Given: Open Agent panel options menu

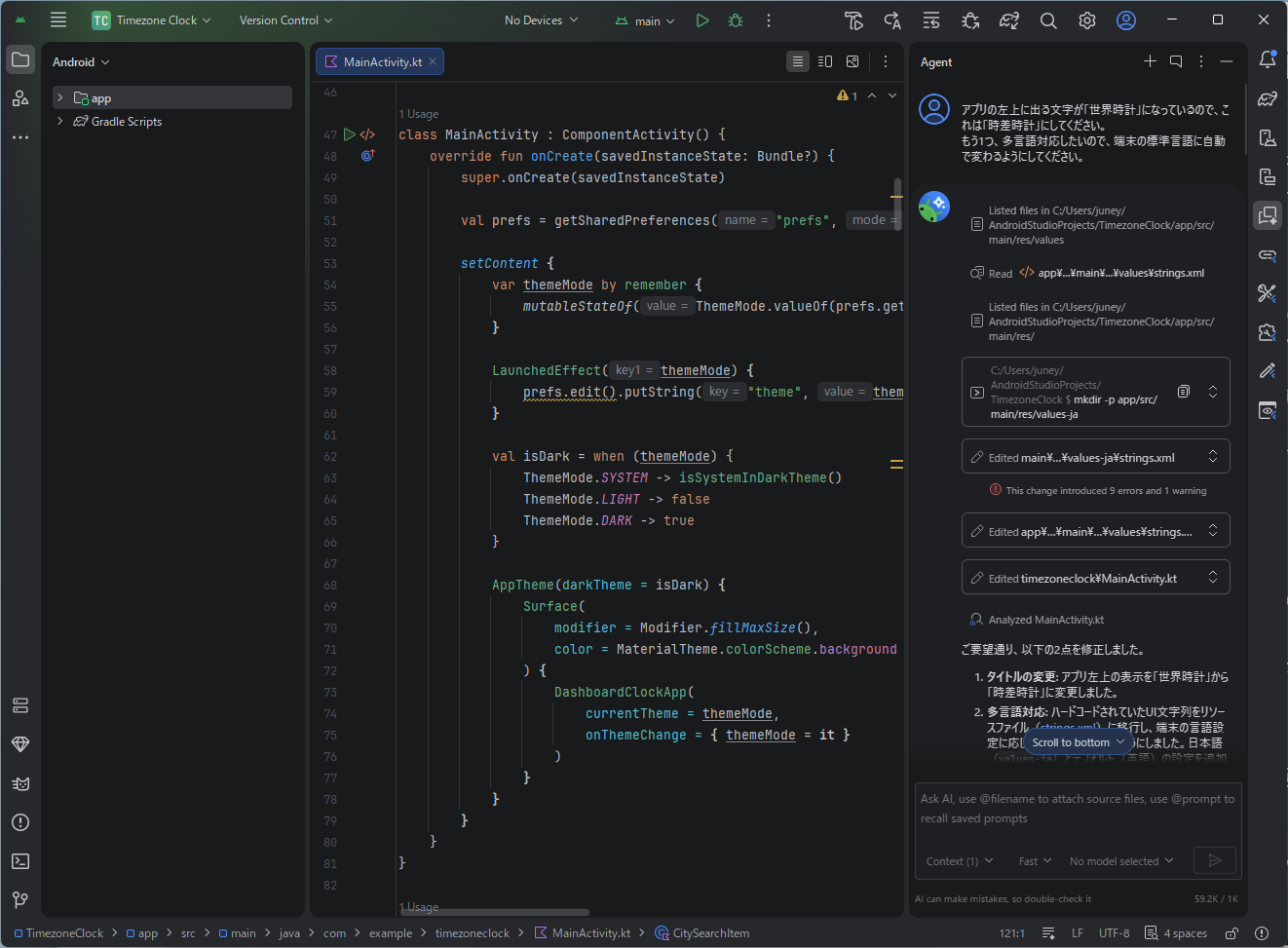Looking at the screenshot, I should coord(1201,61).
